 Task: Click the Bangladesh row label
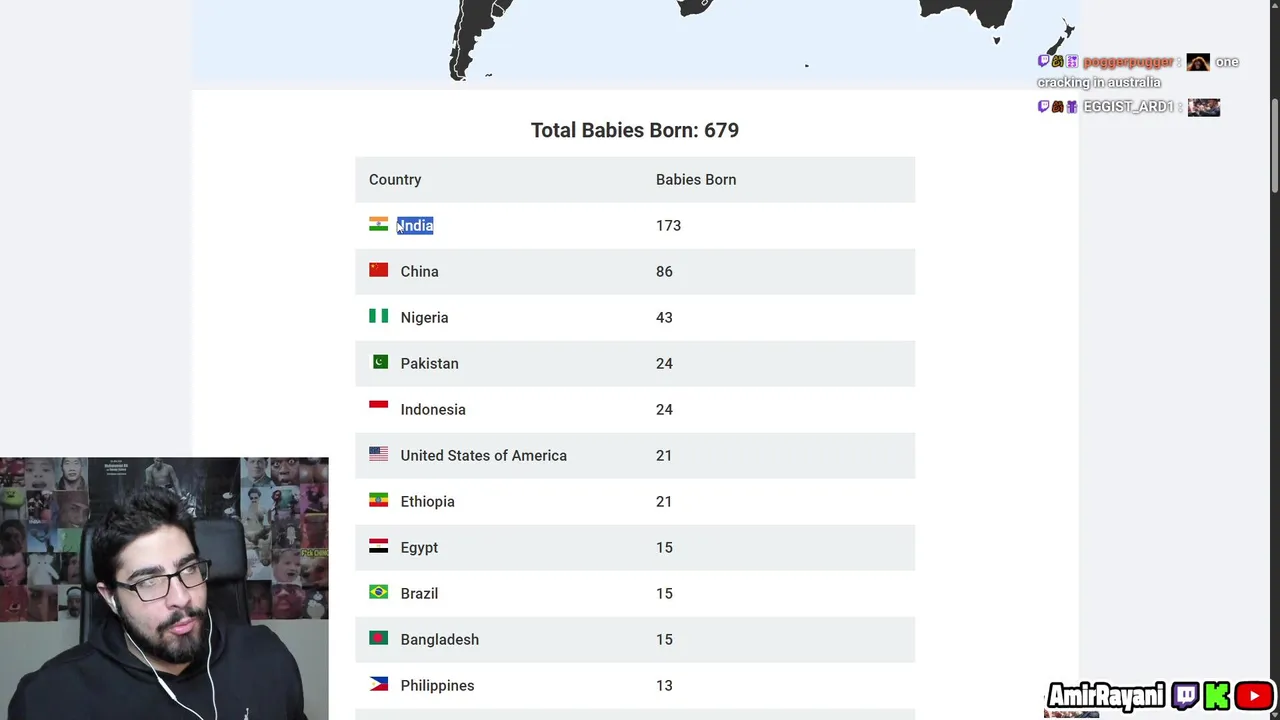(439, 640)
